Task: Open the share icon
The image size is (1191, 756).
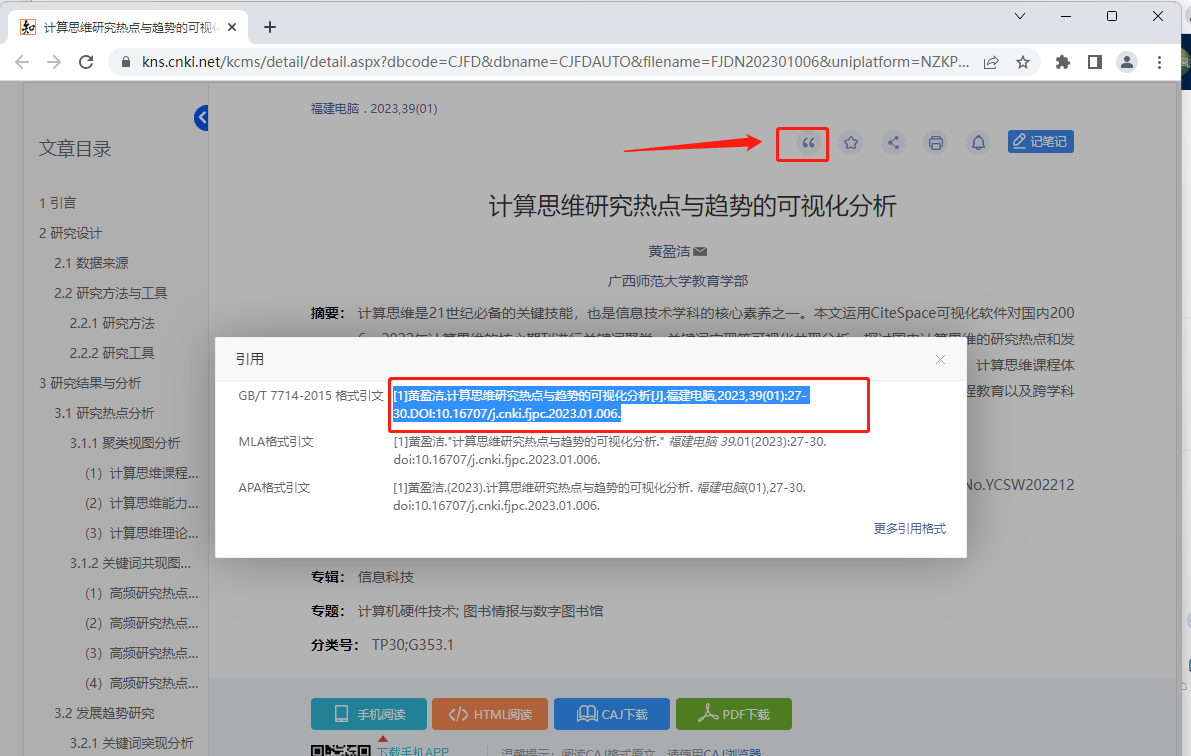Action: pos(893,143)
